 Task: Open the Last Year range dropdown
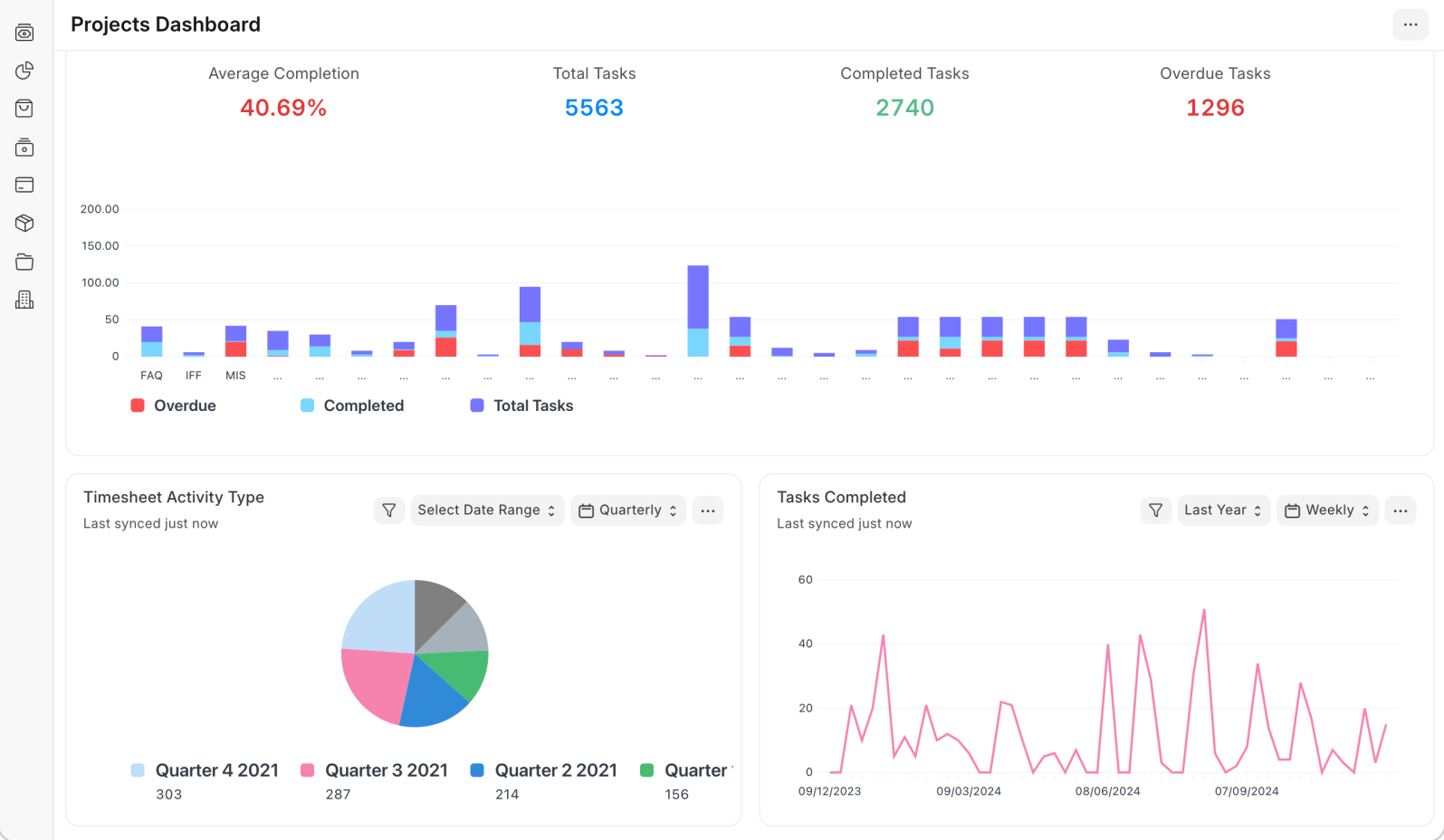coord(1223,511)
